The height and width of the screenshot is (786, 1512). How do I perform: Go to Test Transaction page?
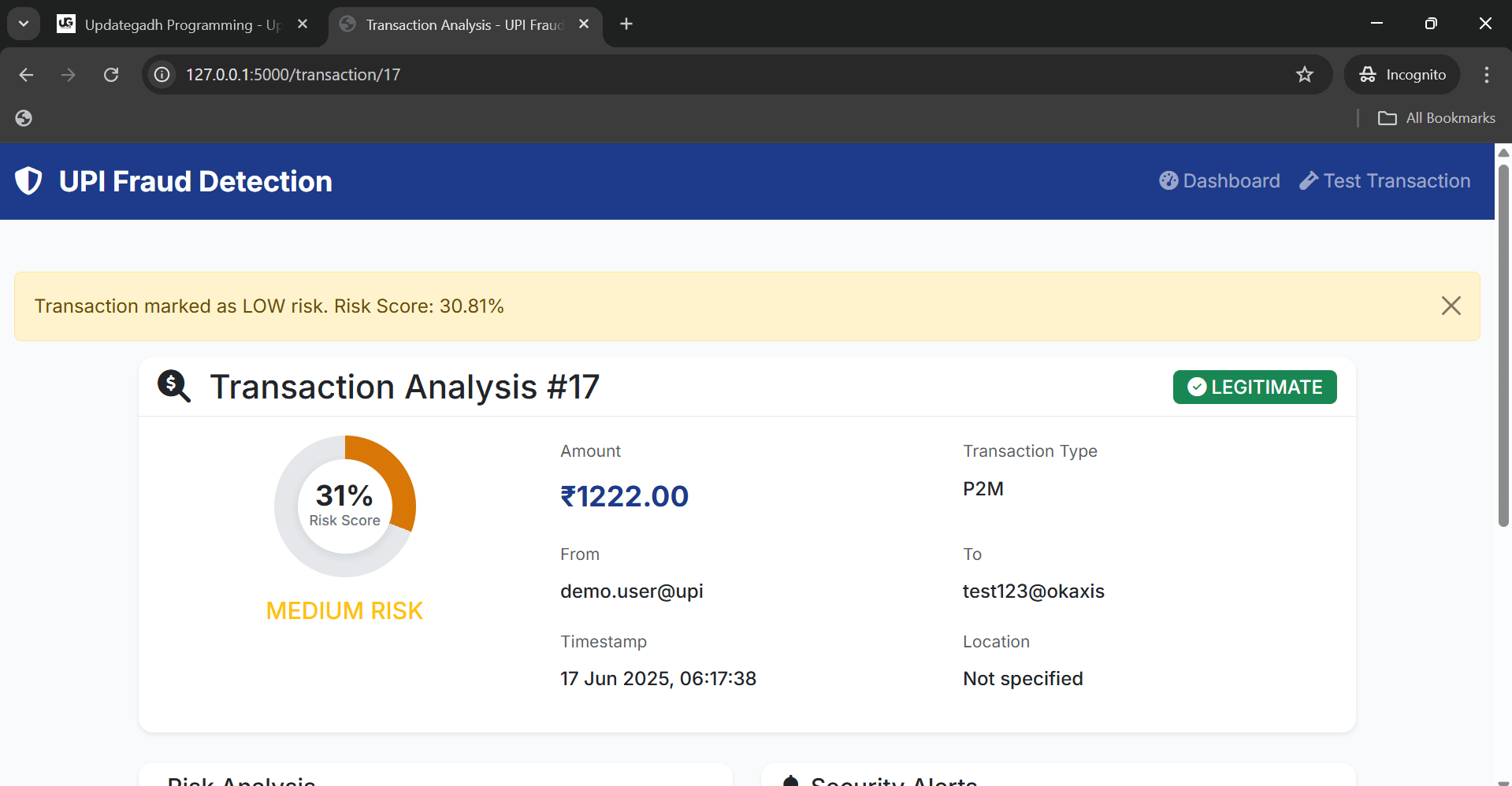pos(1384,181)
